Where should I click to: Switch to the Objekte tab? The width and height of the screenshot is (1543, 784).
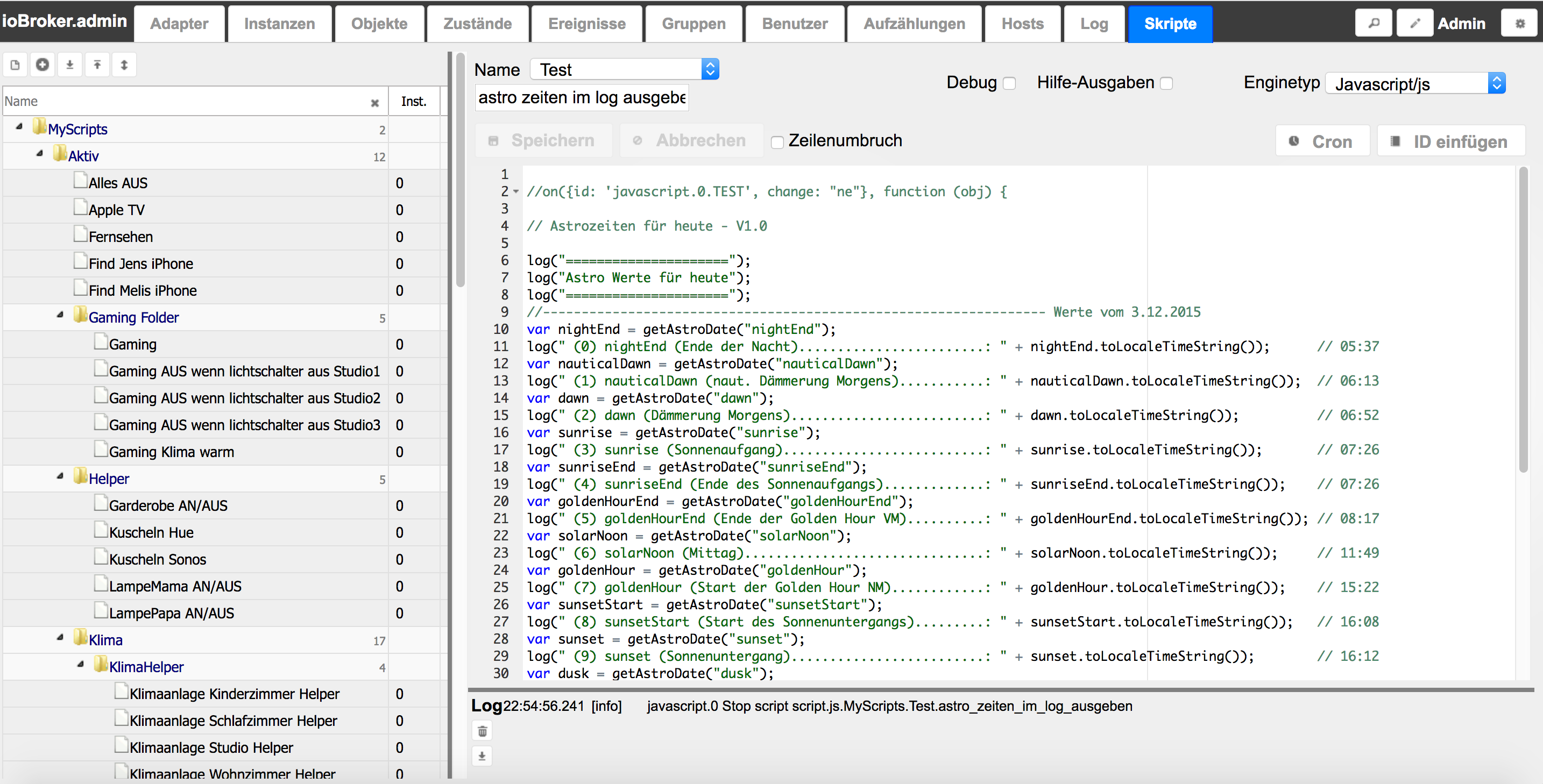379,24
